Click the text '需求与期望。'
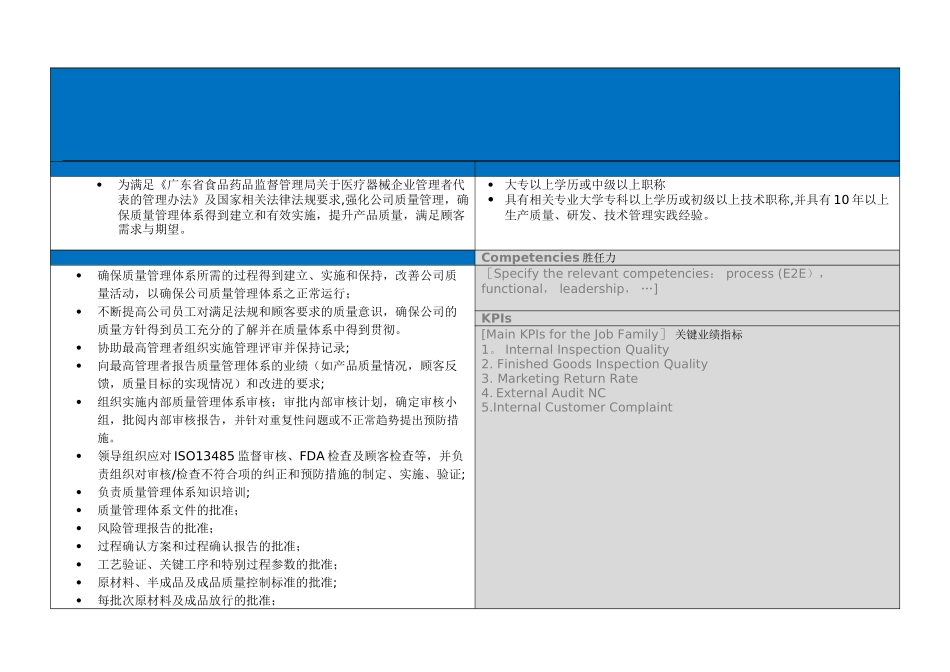Screen dimensions: 950x672 pos(153,230)
